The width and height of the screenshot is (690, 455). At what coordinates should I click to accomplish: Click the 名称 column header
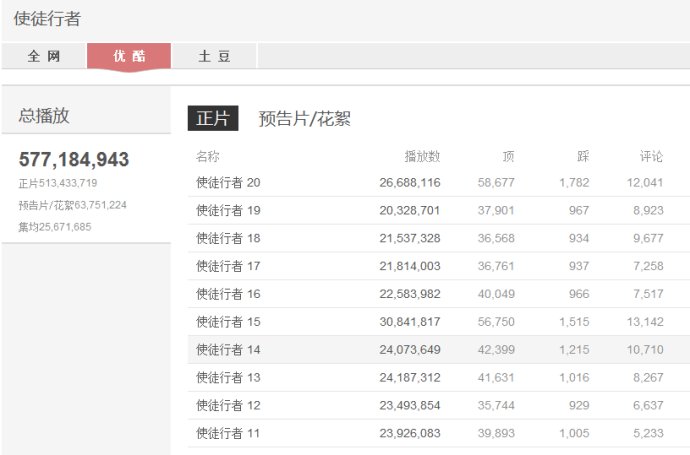(x=207, y=156)
